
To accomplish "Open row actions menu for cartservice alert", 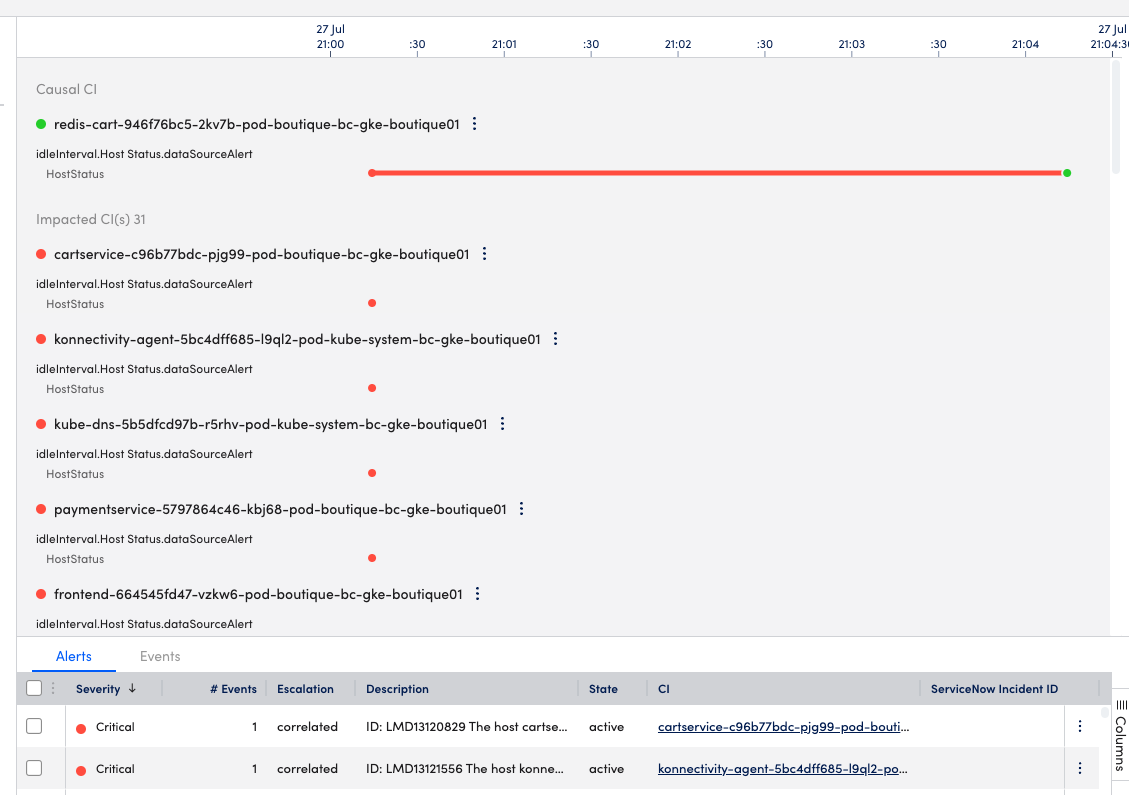I will (1079, 726).
